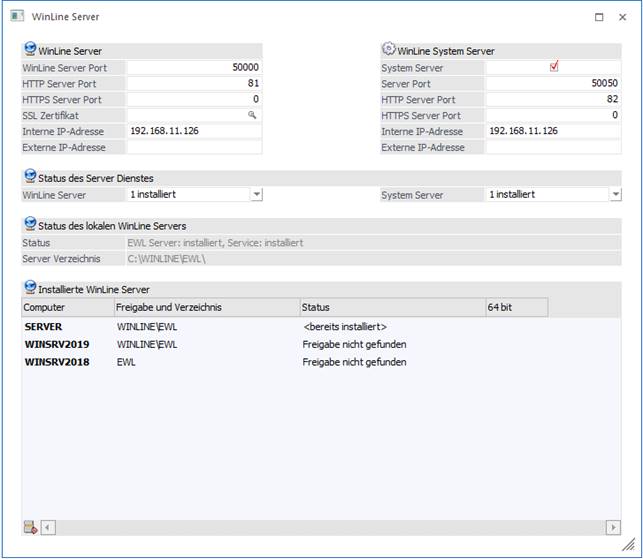Select the WINSRV2018 server row
The width and height of the screenshot is (643, 559).
coord(57,362)
